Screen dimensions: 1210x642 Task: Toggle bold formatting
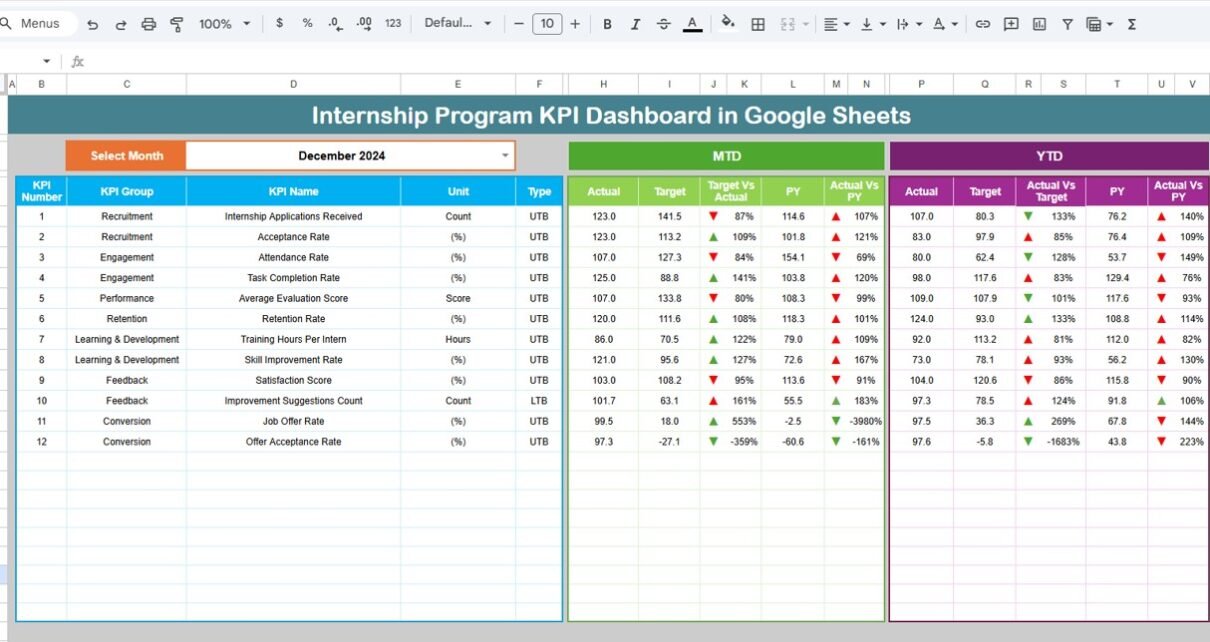click(607, 24)
